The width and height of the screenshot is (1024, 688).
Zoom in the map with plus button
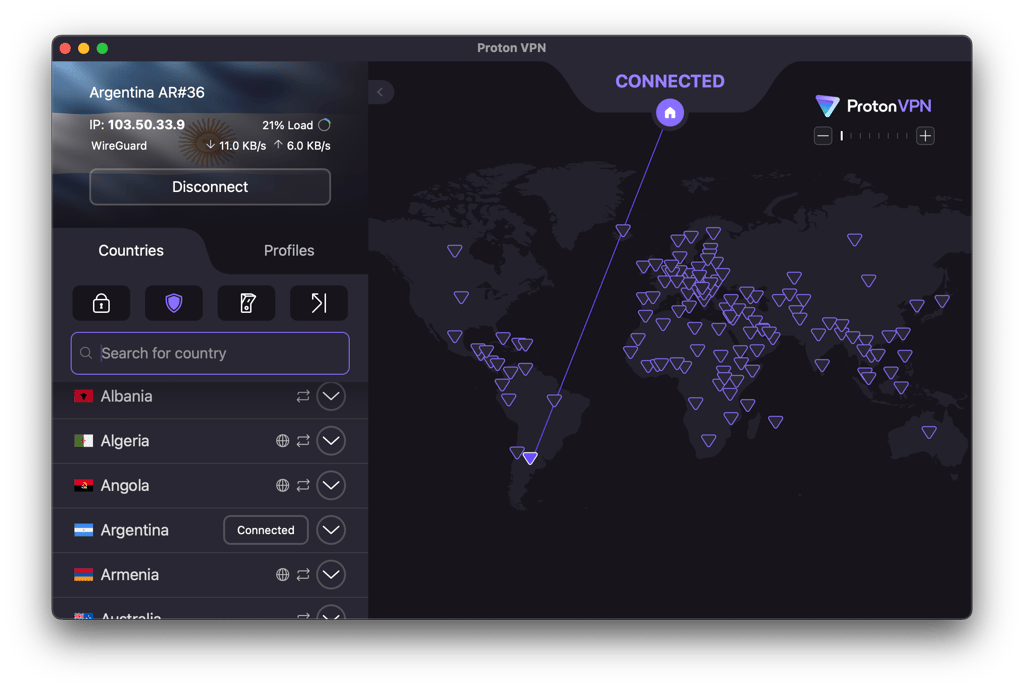(925, 136)
